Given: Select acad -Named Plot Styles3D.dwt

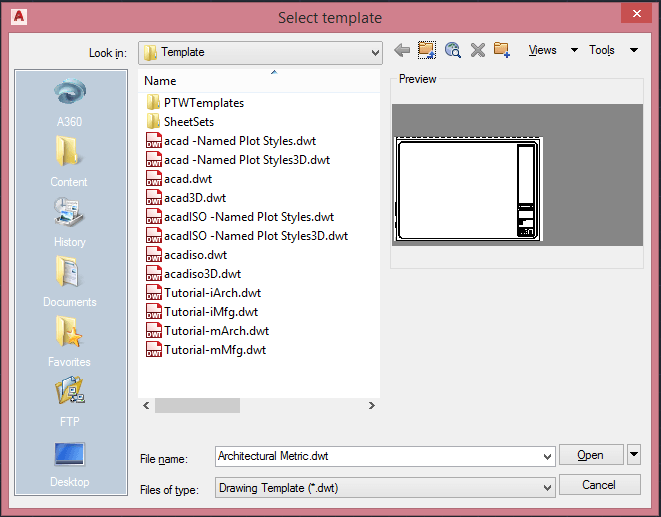Looking at the screenshot, I should (238, 159).
